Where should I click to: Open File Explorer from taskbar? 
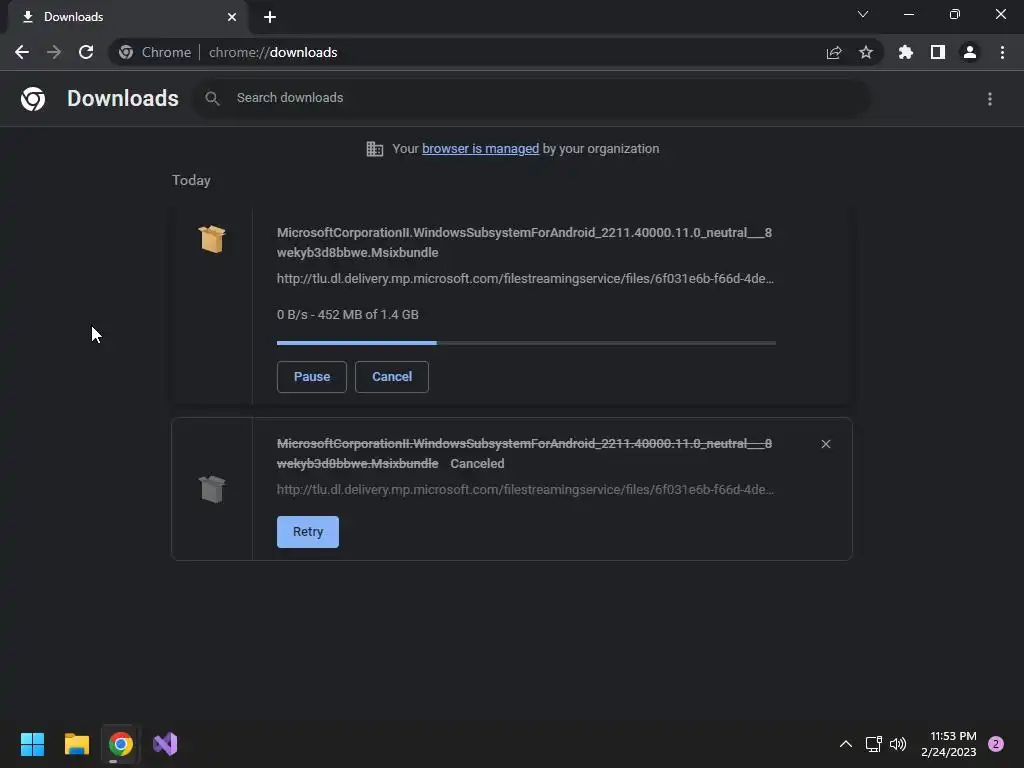tap(76, 744)
